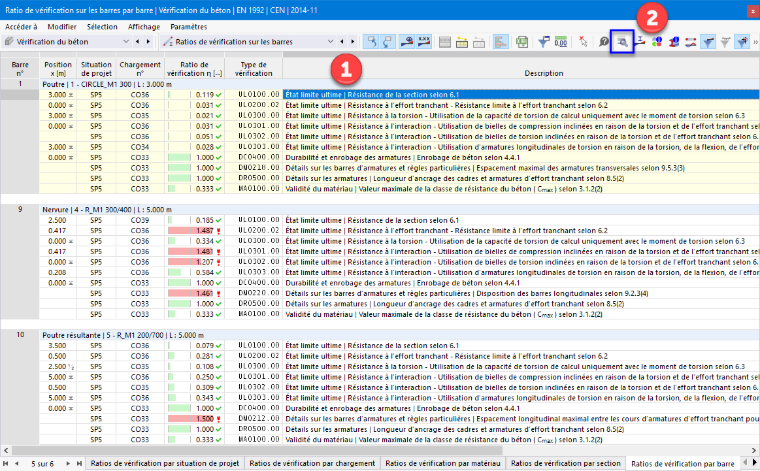The height and width of the screenshot is (471, 760).
Task: Go to previous item beside Vérification du béton
Action: click(138, 42)
